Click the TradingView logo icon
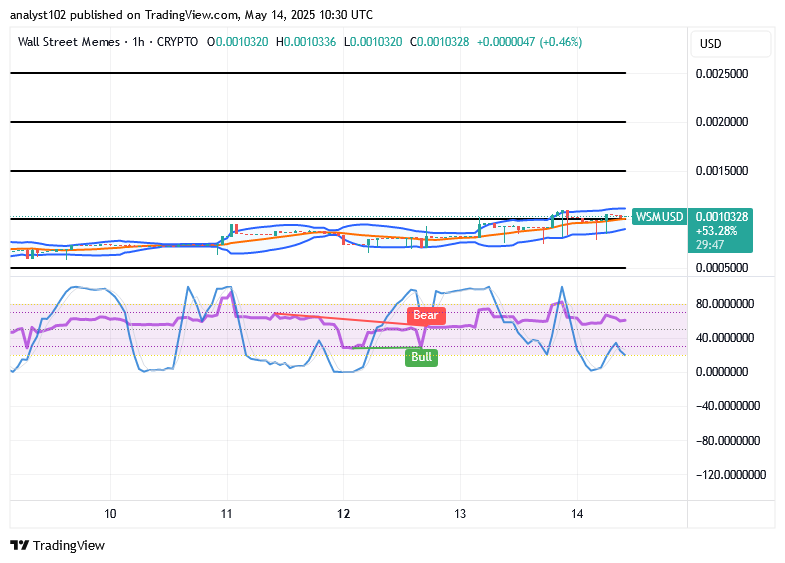This screenshot has width=785, height=563. 20,545
